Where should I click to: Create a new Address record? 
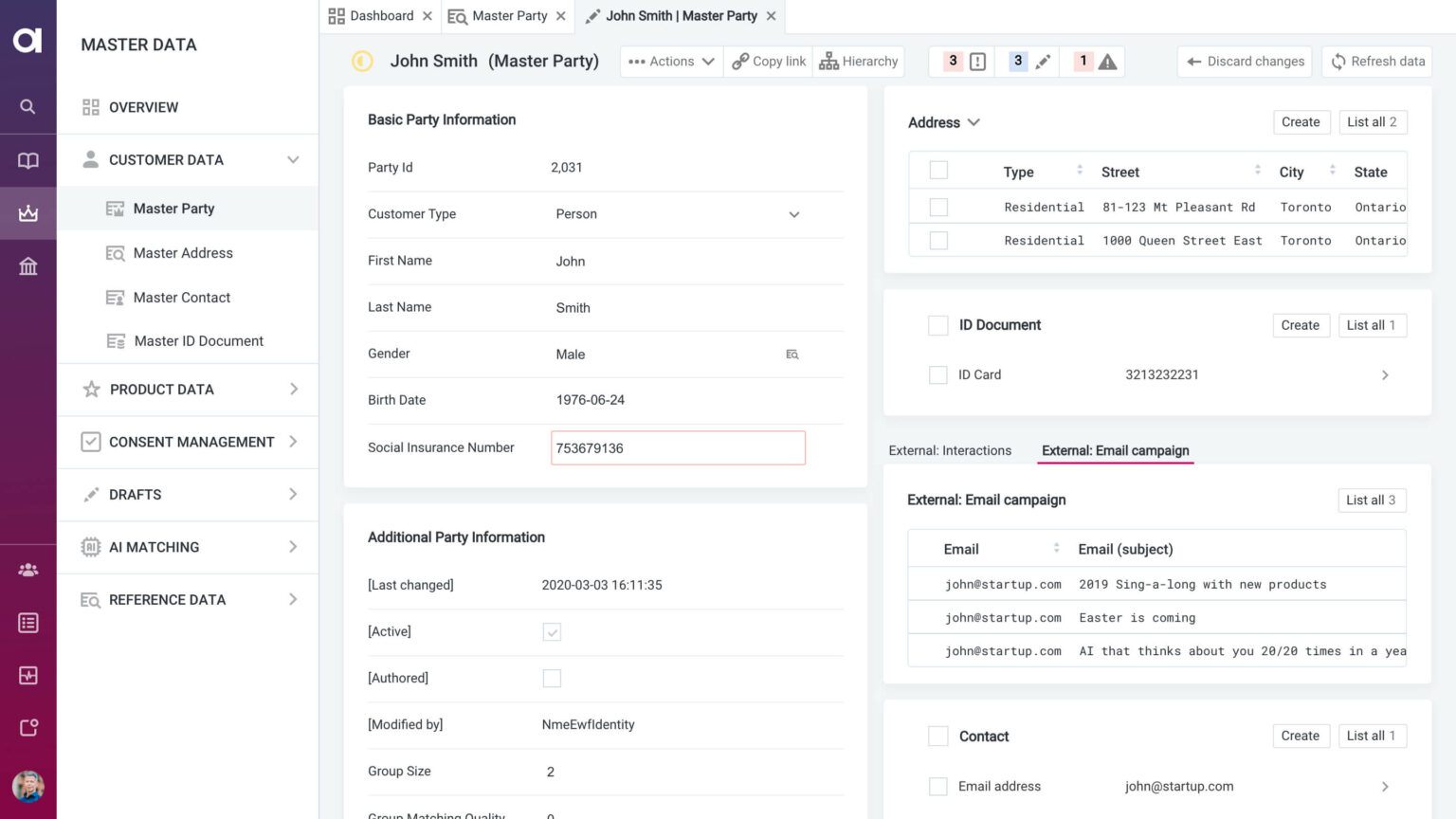1300,122
